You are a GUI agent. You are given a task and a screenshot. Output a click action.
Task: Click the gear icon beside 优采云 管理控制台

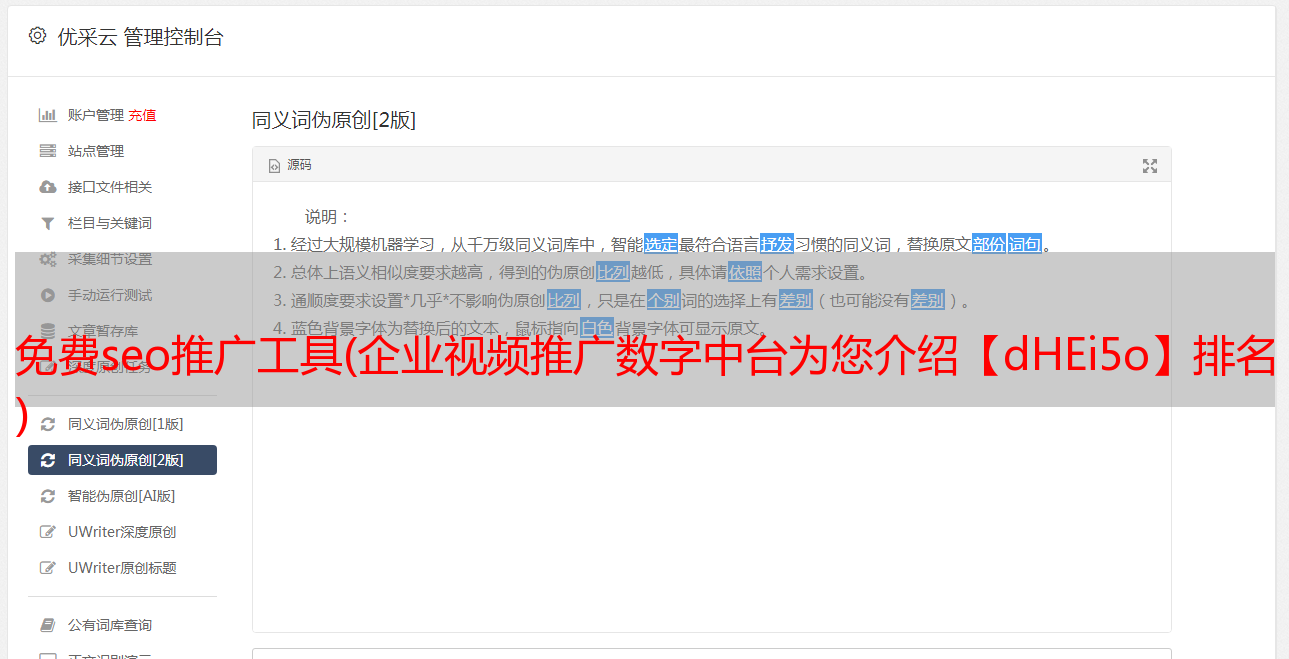[37, 36]
